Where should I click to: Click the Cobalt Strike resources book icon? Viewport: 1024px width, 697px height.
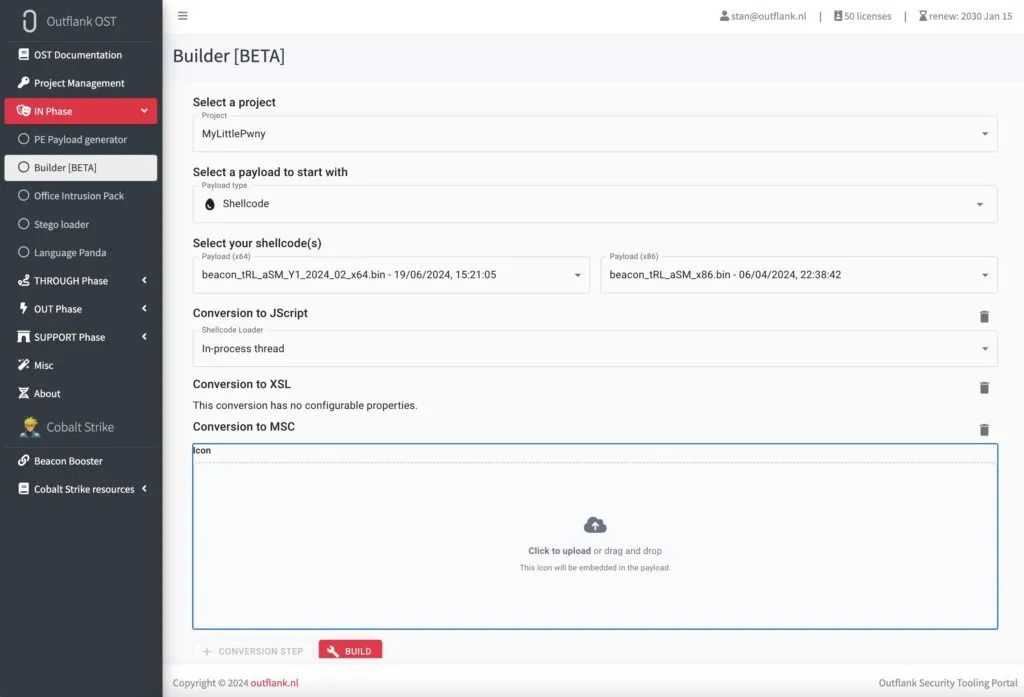coord(24,489)
